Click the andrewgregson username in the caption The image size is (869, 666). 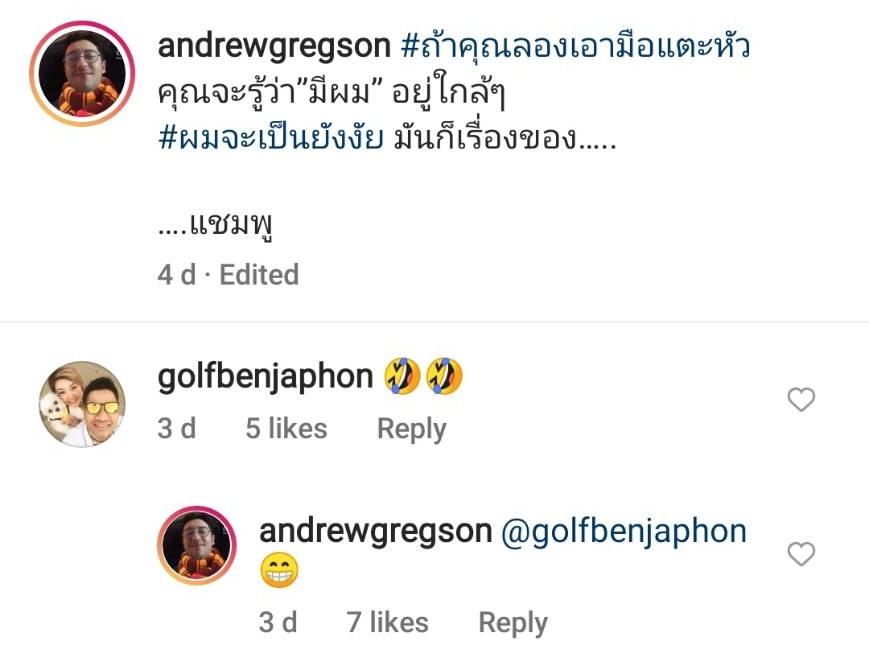point(274,45)
